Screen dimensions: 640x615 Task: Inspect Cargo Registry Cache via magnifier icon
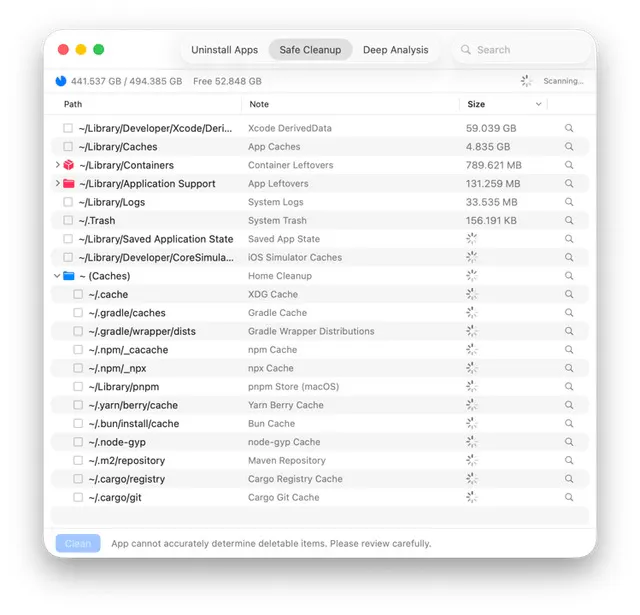(x=569, y=479)
